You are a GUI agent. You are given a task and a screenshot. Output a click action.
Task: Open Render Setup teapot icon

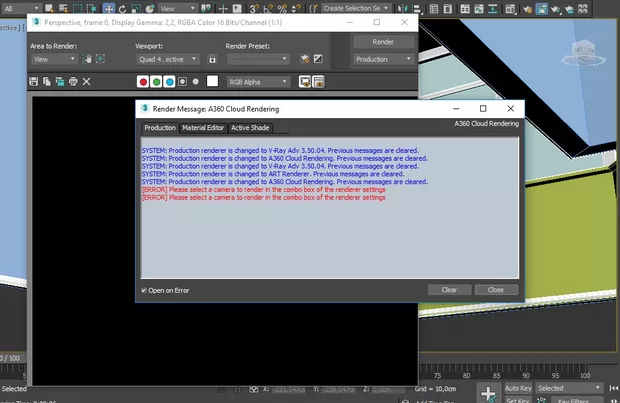tap(527, 8)
